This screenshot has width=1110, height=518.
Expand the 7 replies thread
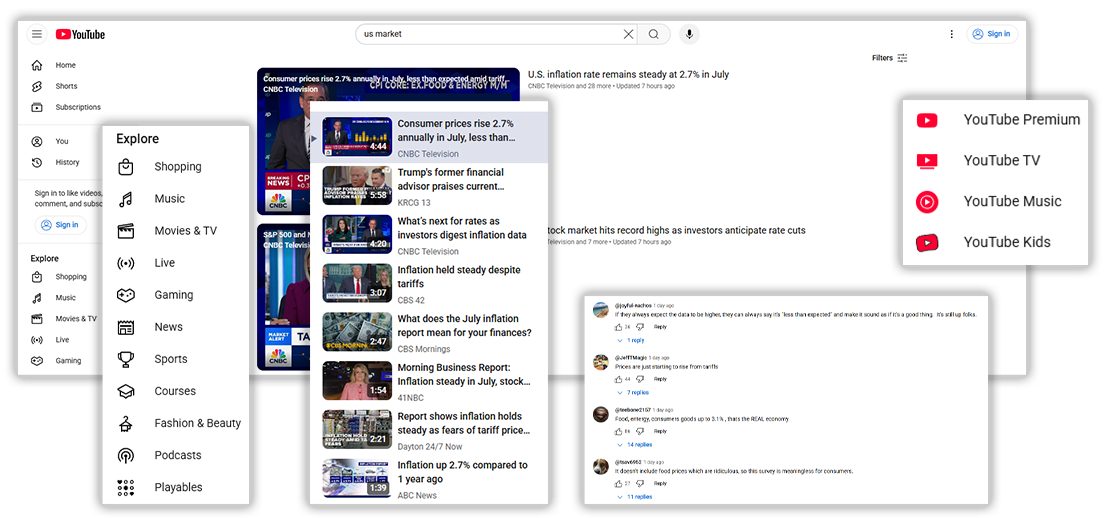[633, 393]
